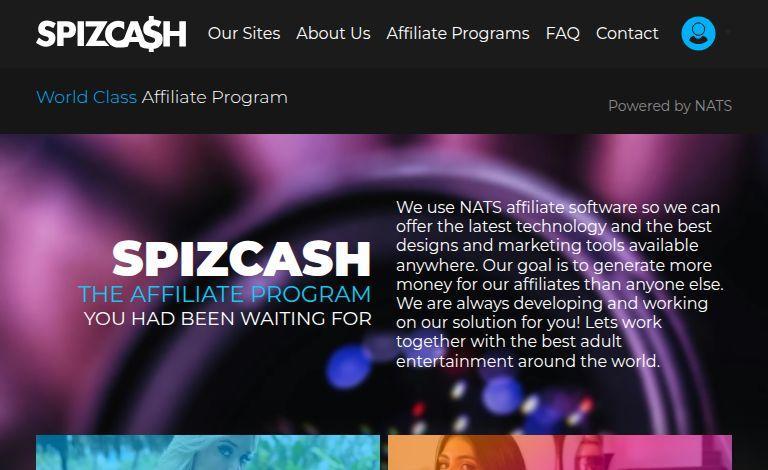
Task: Click the NATS affiliate software description paragraph
Action: tap(559, 284)
